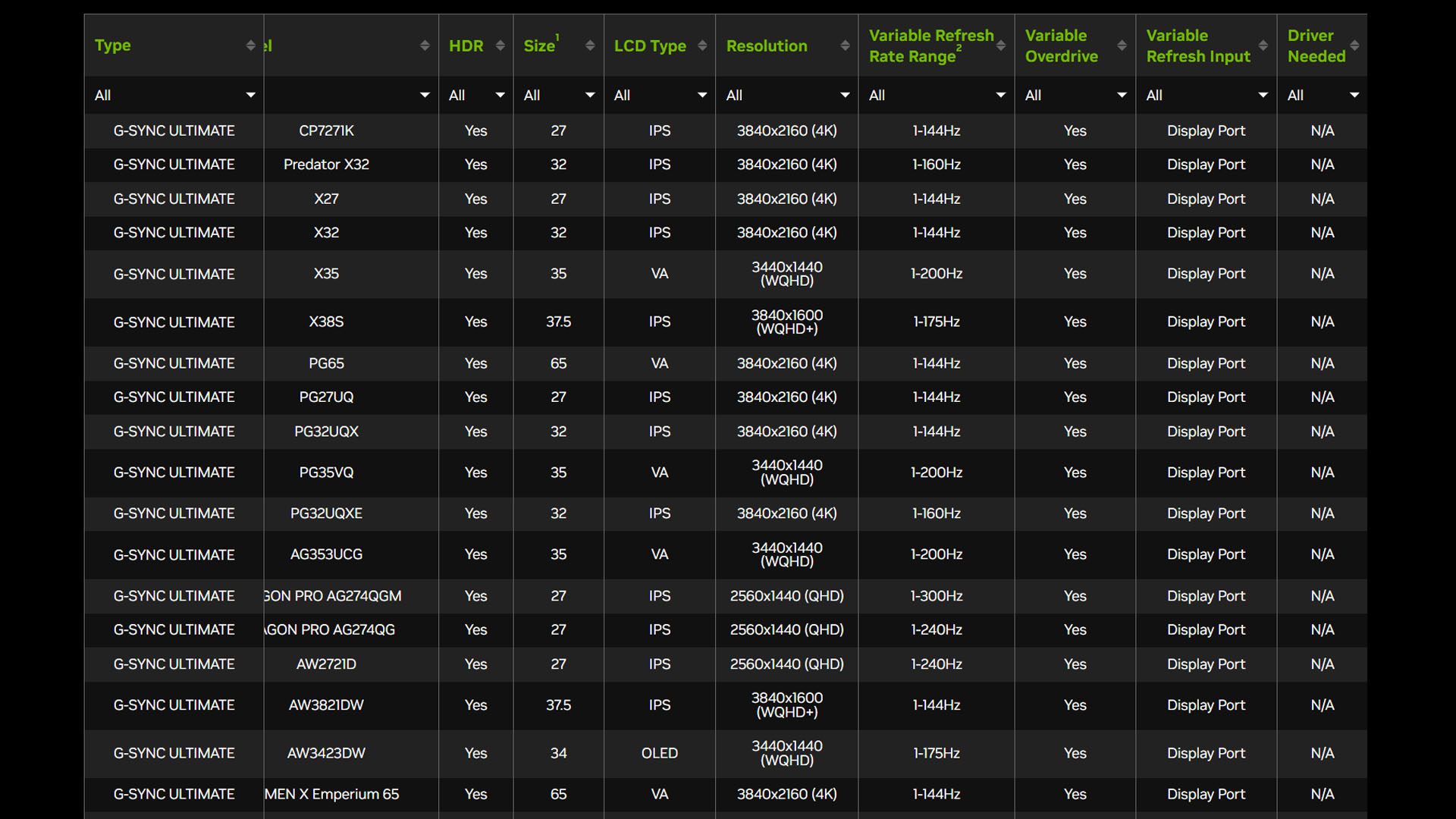Select All in Variable Refresh Rate Range
This screenshot has width=1456, height=819.
click(935, 95)
